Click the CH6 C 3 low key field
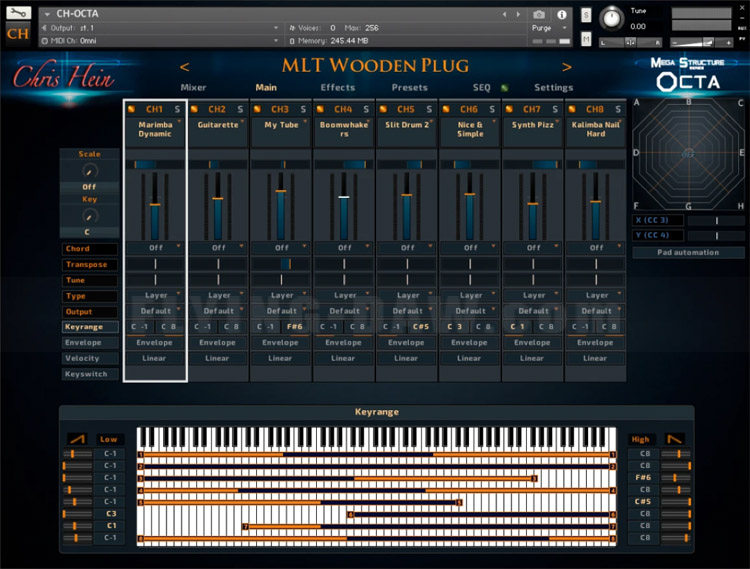The width and height of the screenshot is (750, 569). pyautogui.click(x=455, y=327)
